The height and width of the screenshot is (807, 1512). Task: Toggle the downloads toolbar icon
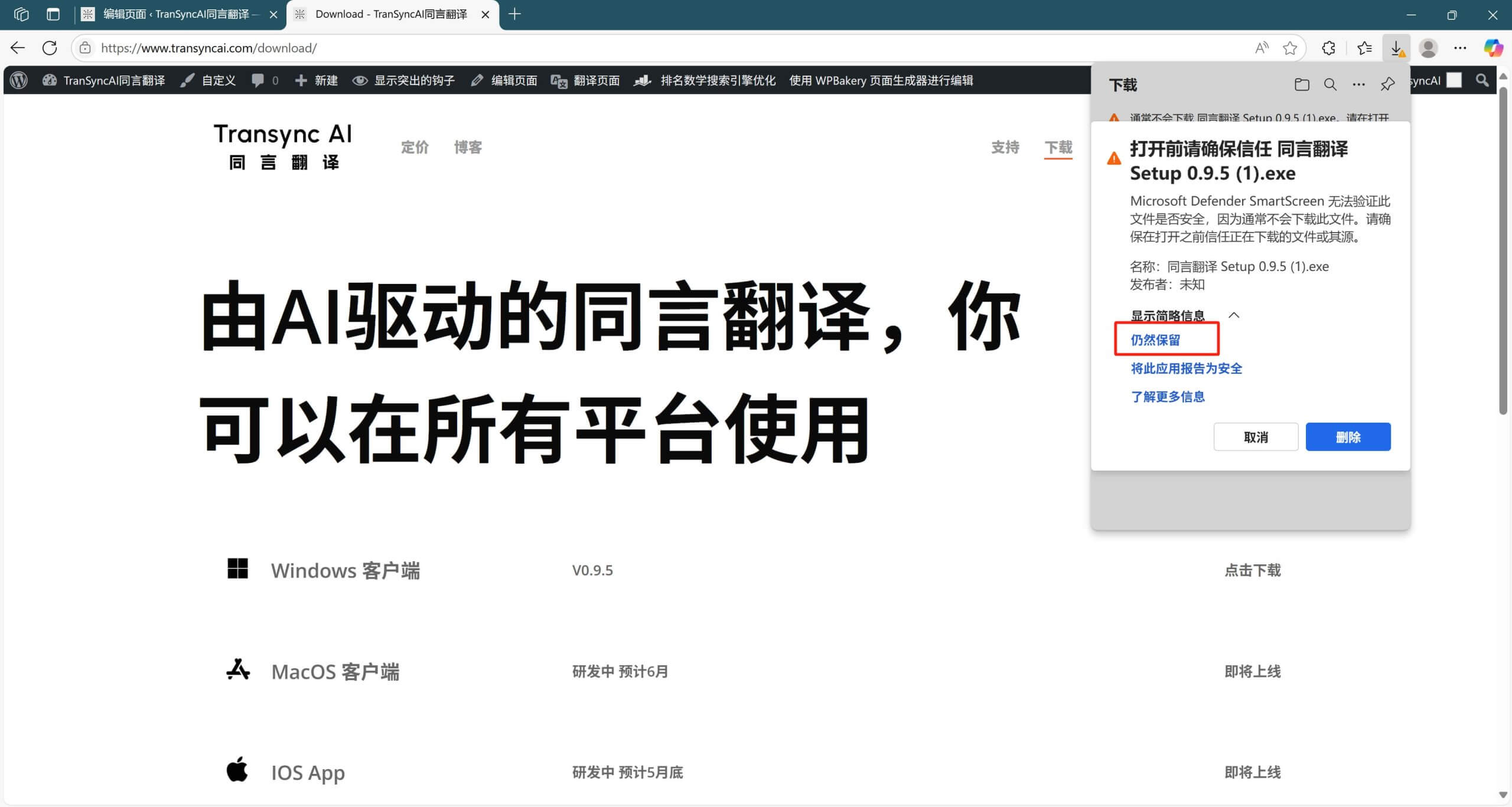(x=1397, y=48)
